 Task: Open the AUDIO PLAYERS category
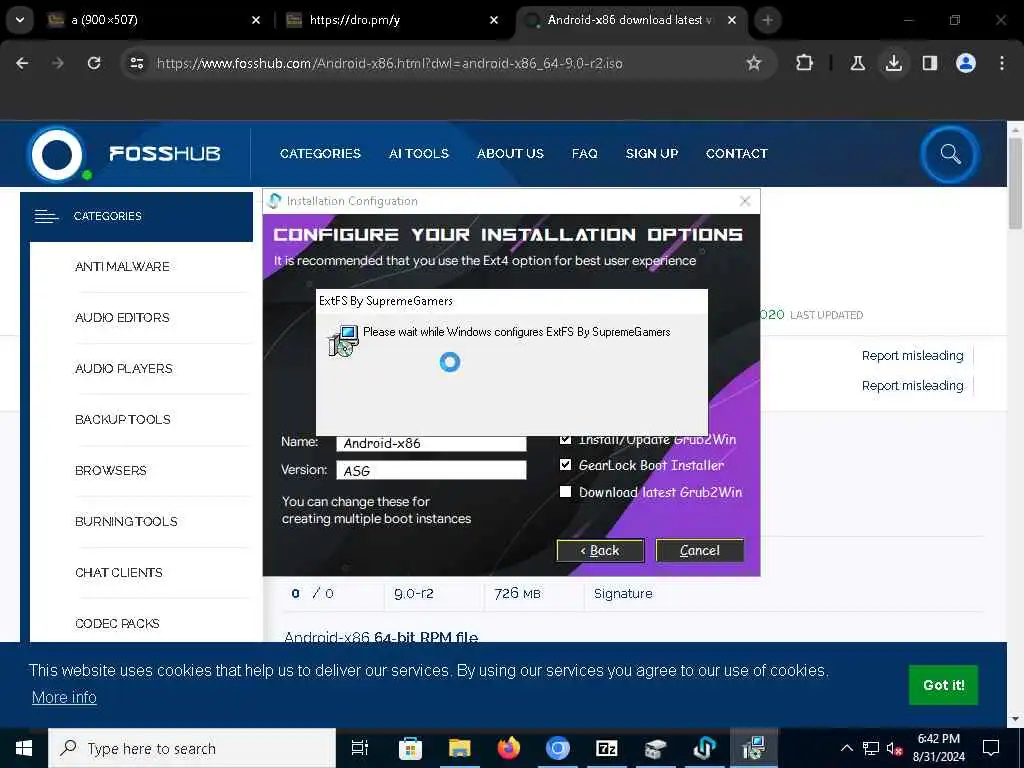(123, 368)
